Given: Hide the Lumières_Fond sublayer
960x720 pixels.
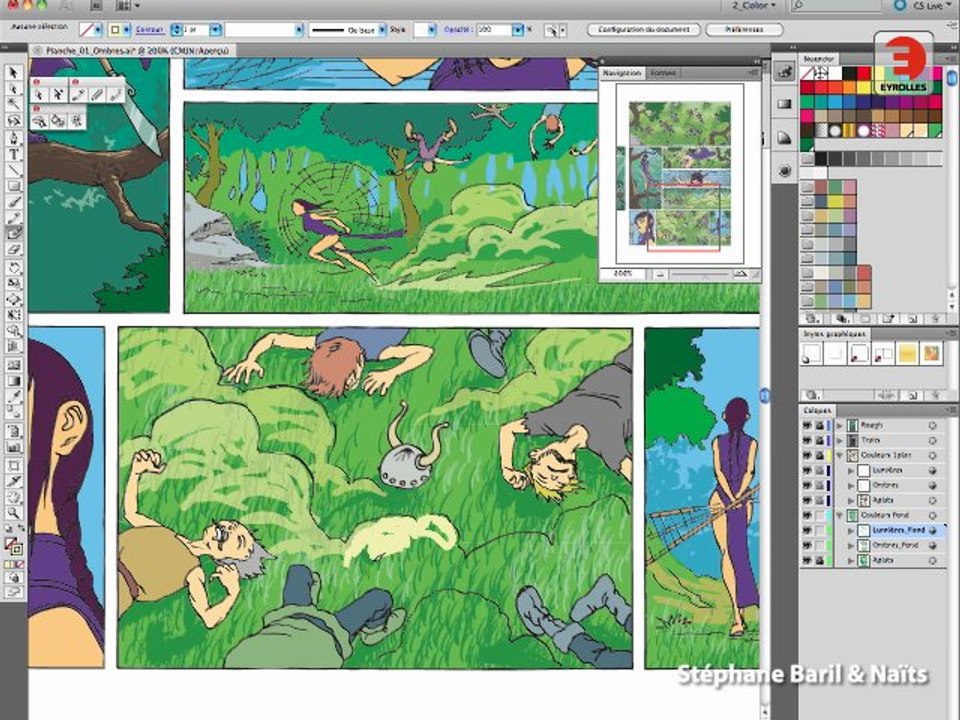Looking at the screenshot, I should [x=807, y=530].
